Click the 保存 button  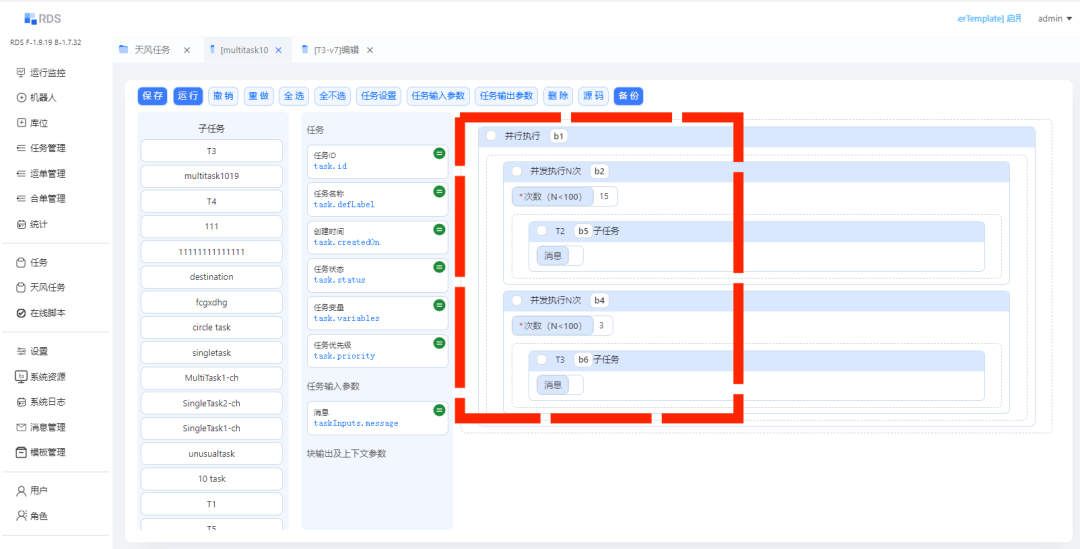click(153, 96)
